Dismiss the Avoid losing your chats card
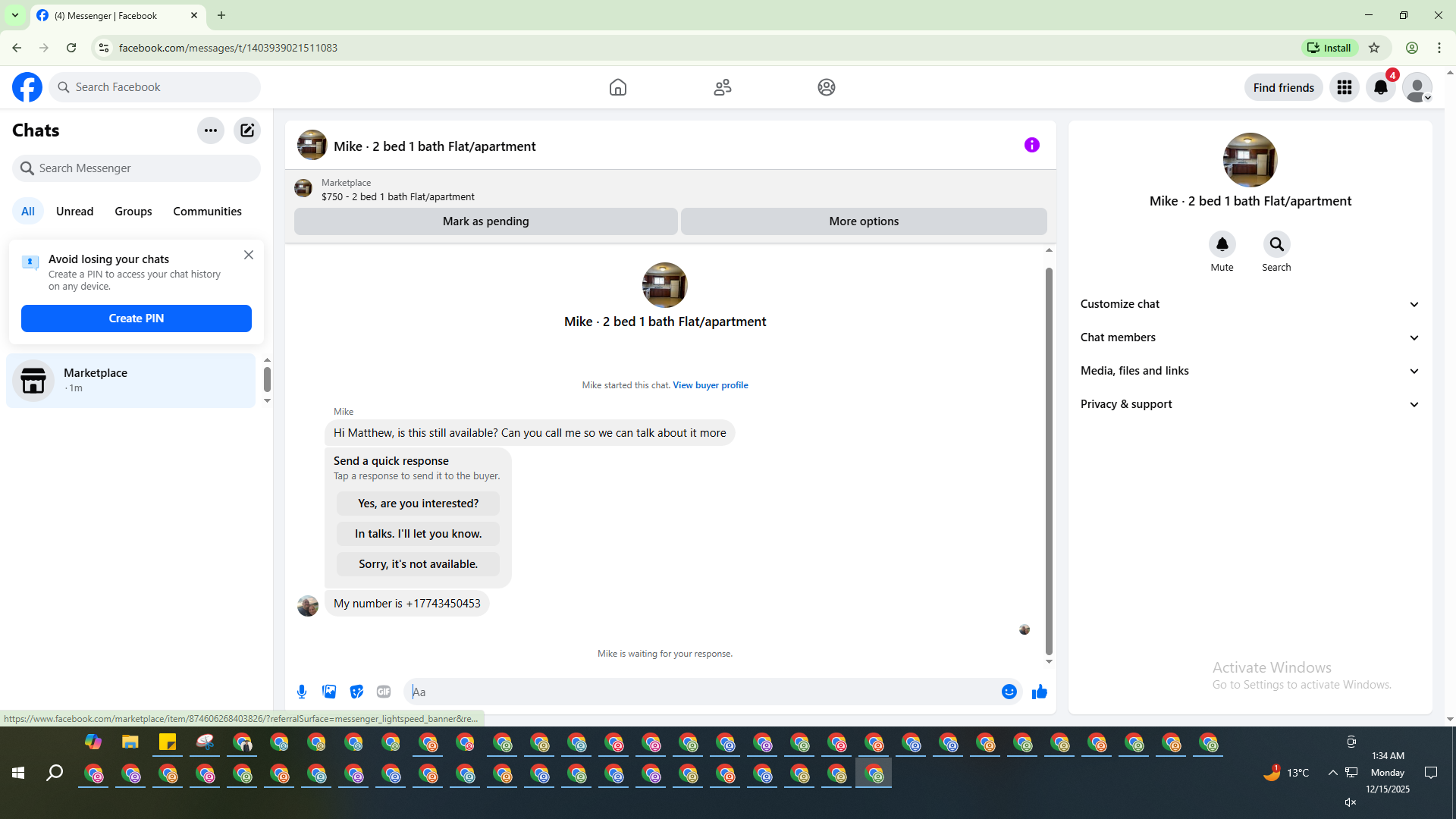Screen dimensions: 1456x819 249,256
